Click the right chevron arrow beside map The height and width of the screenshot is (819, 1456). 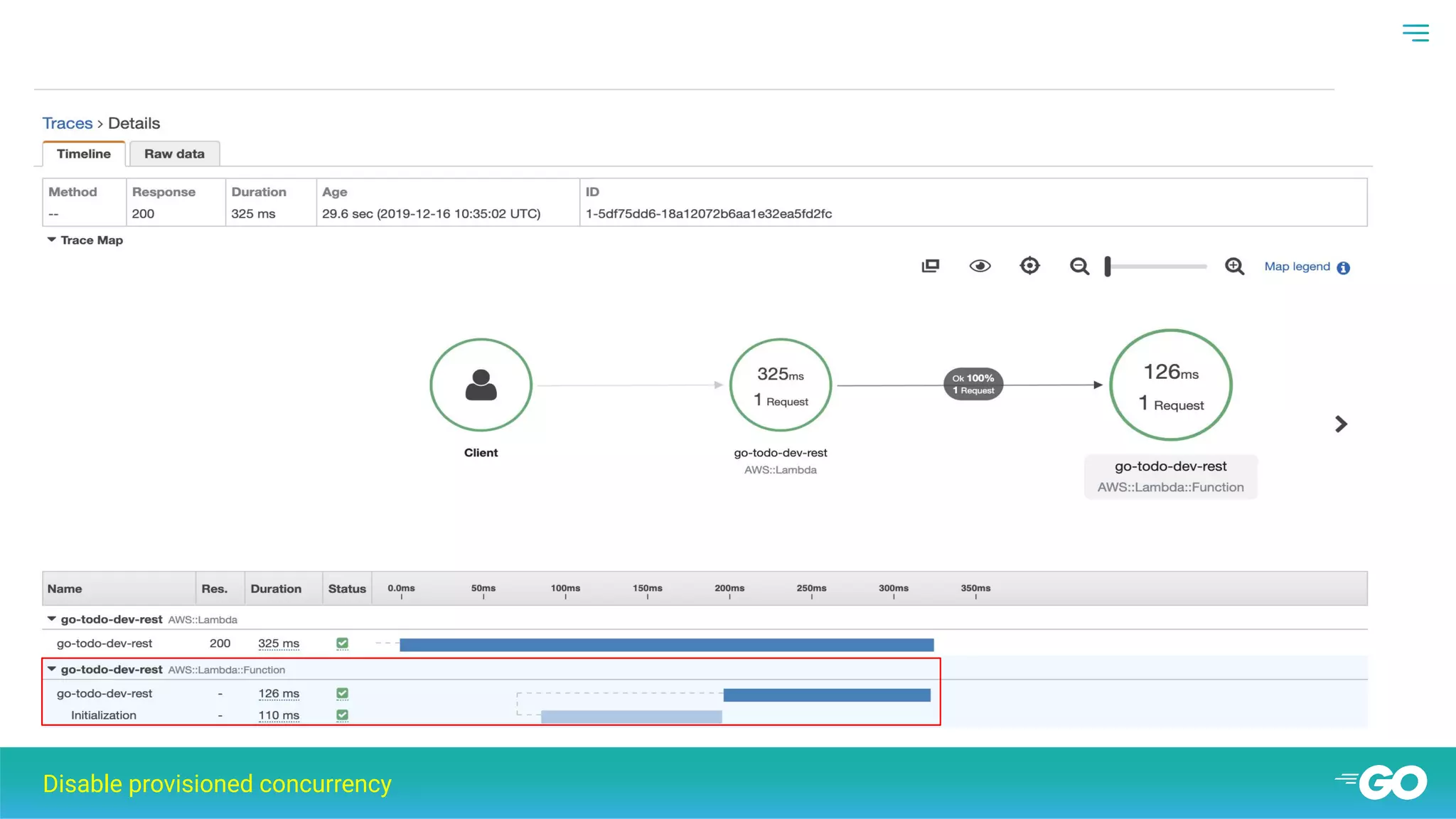pyautogui.click(x=1341, y=424)
